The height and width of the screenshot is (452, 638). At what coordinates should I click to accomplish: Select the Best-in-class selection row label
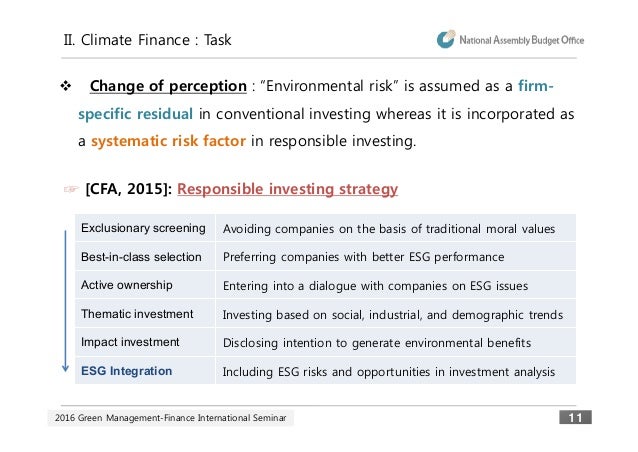[143, 256]
